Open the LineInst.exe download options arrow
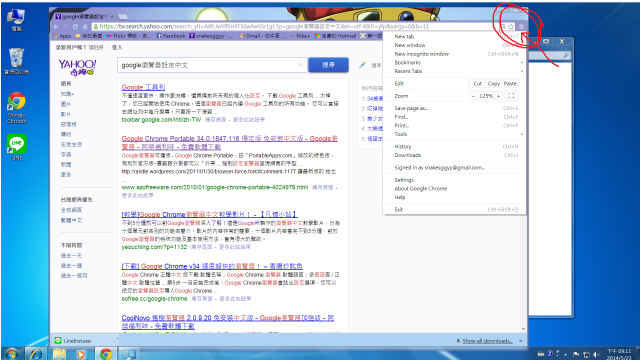640x360 pixels. [x=117, y=339]
